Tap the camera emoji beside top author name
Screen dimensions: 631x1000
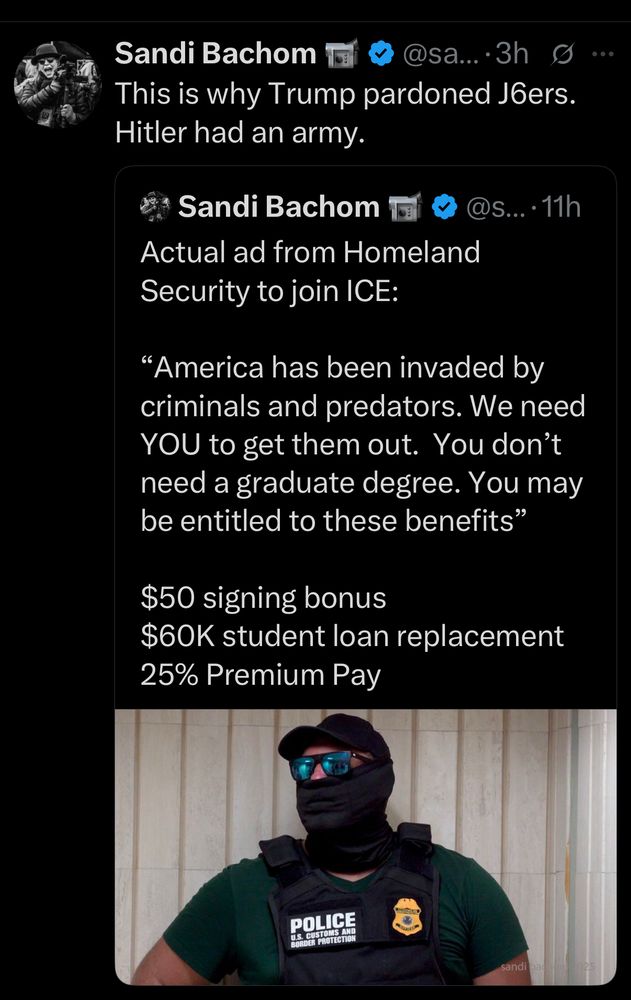tap(342, 54)
